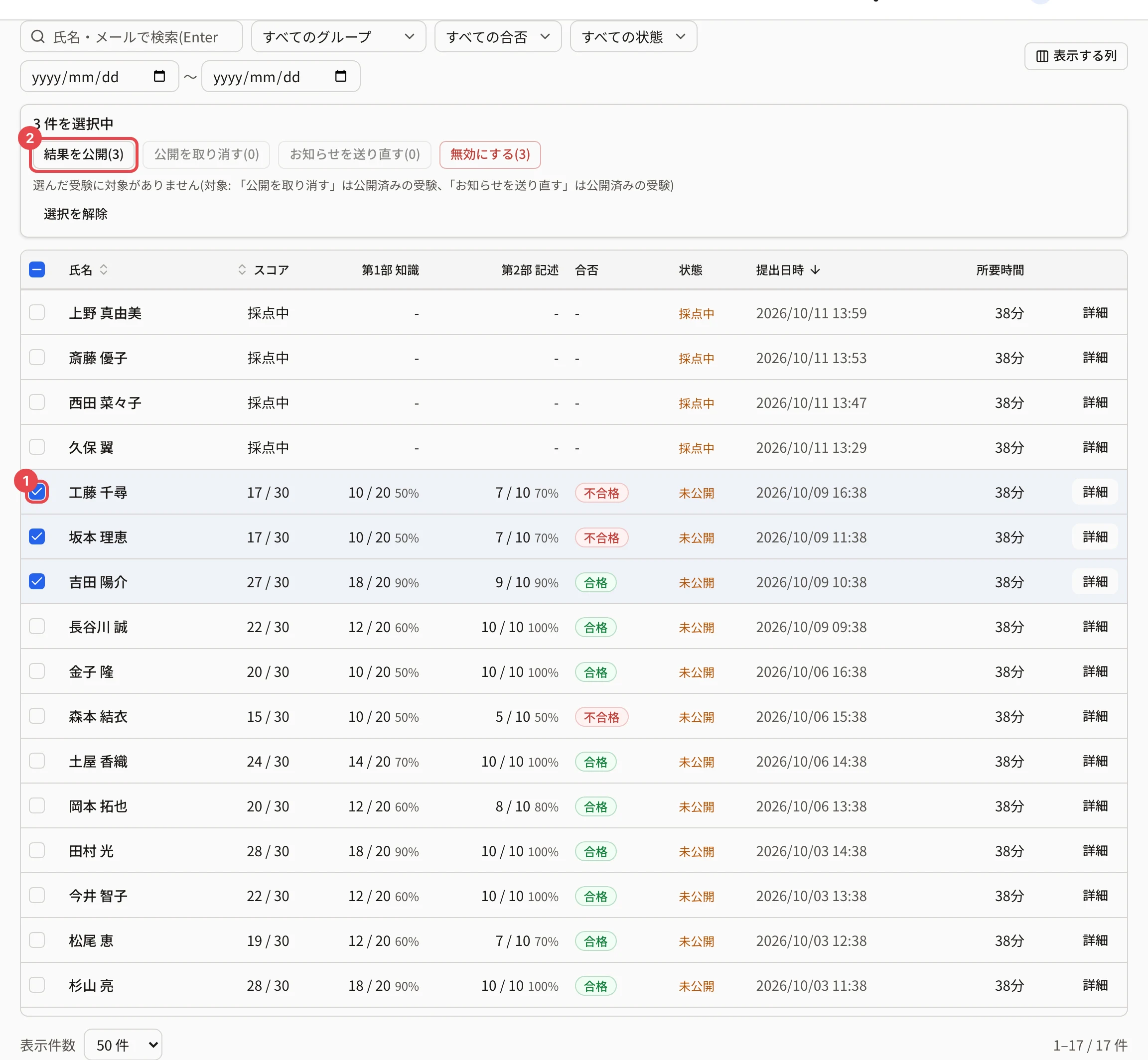Open 詳細 for 松尾 恵
Viewport: 1148px width, 1060px height.
(1095, 940)
